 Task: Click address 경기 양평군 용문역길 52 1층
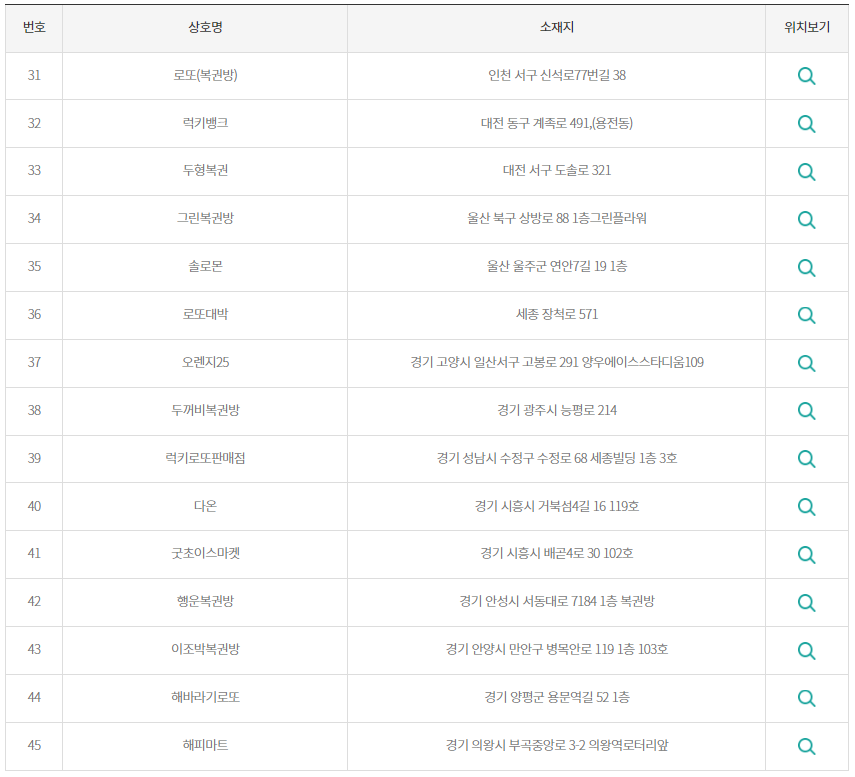(557, 697)
